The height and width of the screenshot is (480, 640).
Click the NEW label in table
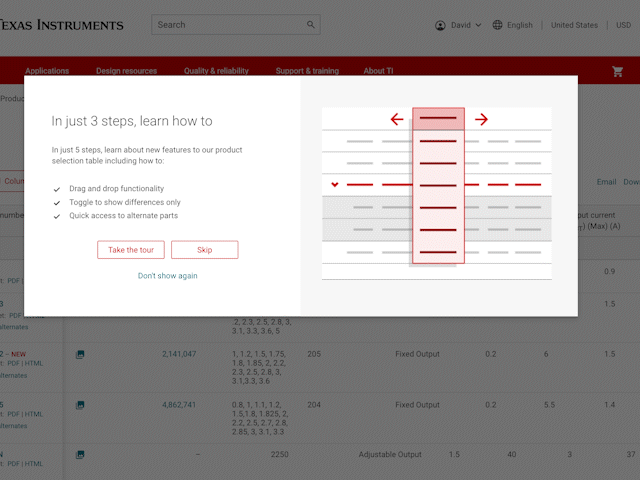pyautogui.click(x=18, y=354)
